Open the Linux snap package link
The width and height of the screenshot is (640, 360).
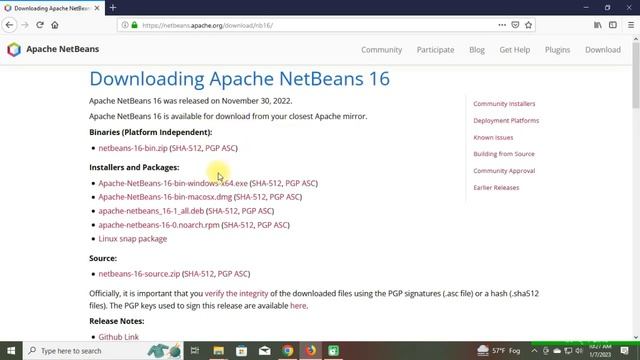[133, 239]
